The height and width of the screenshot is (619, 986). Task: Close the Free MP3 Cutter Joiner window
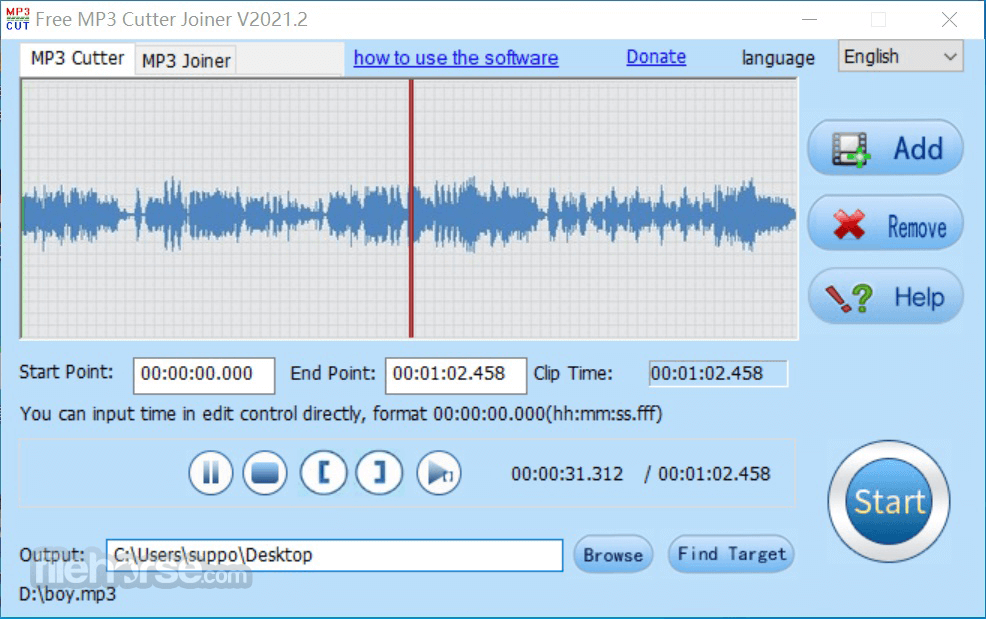click(x=949, y=20)
